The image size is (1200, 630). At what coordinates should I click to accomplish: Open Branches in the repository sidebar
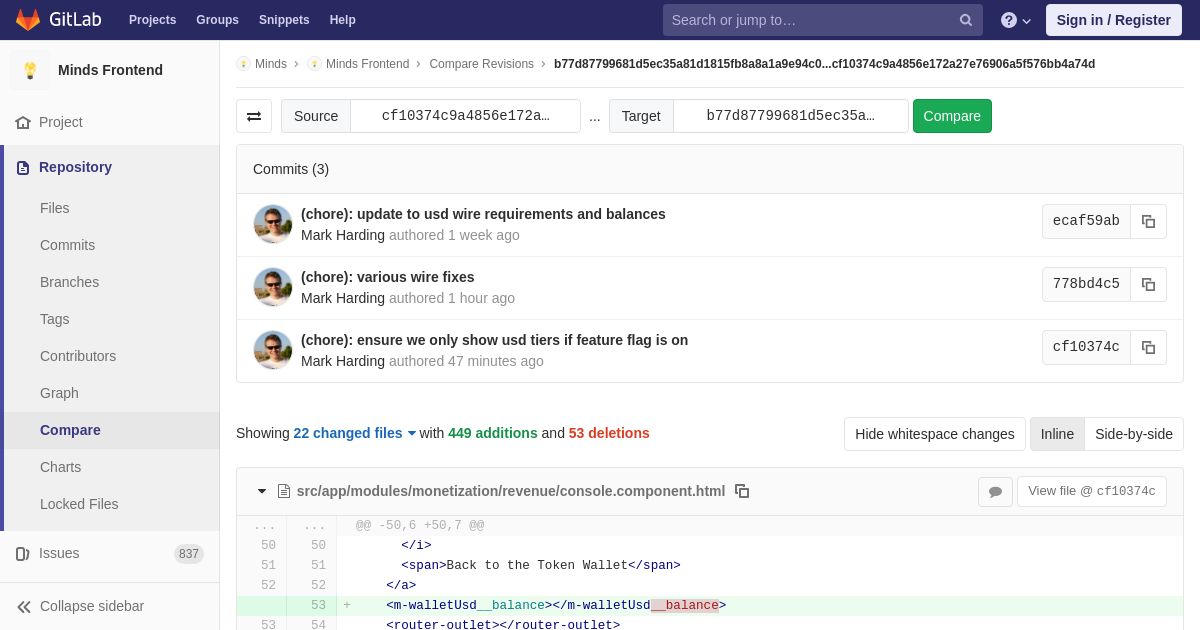(x=69, y=282)
